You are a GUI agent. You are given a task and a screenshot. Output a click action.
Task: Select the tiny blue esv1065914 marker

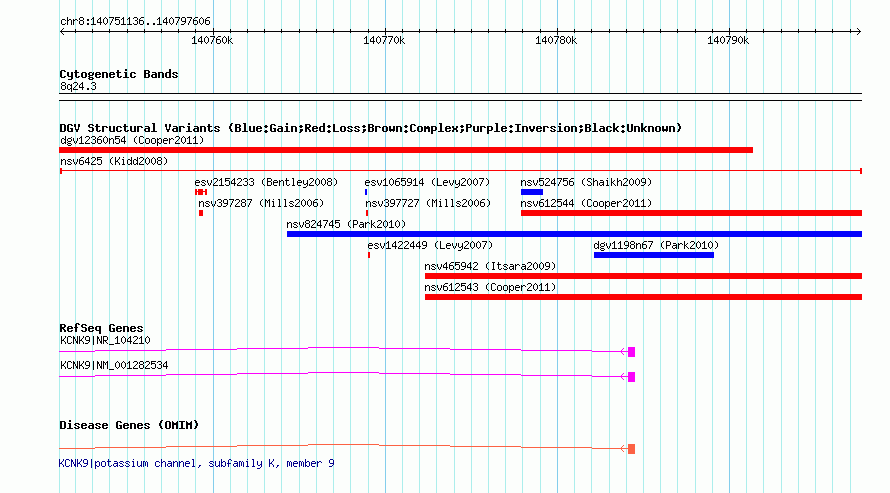(366, 192)
